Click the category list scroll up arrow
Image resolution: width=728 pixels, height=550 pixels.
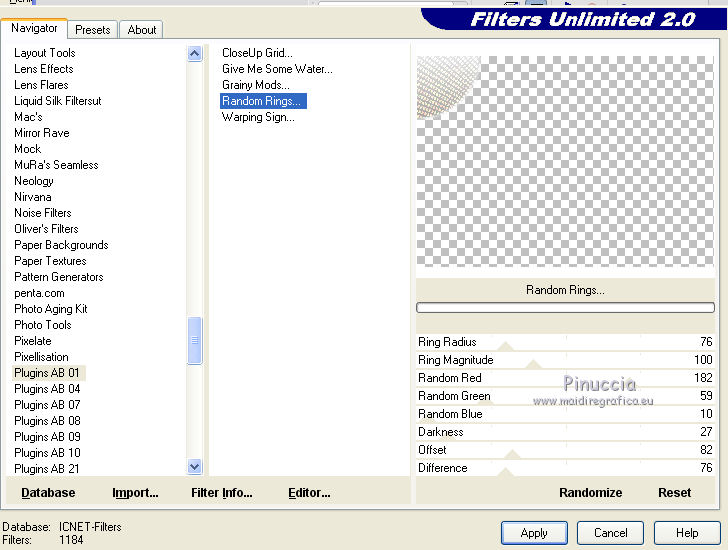[195, 54]
